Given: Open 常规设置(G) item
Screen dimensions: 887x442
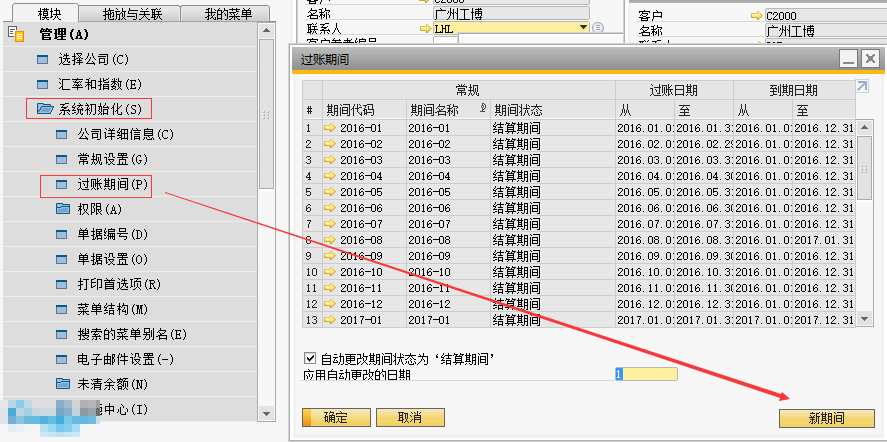Looking at the screenshot, I should tap(113, 160).
